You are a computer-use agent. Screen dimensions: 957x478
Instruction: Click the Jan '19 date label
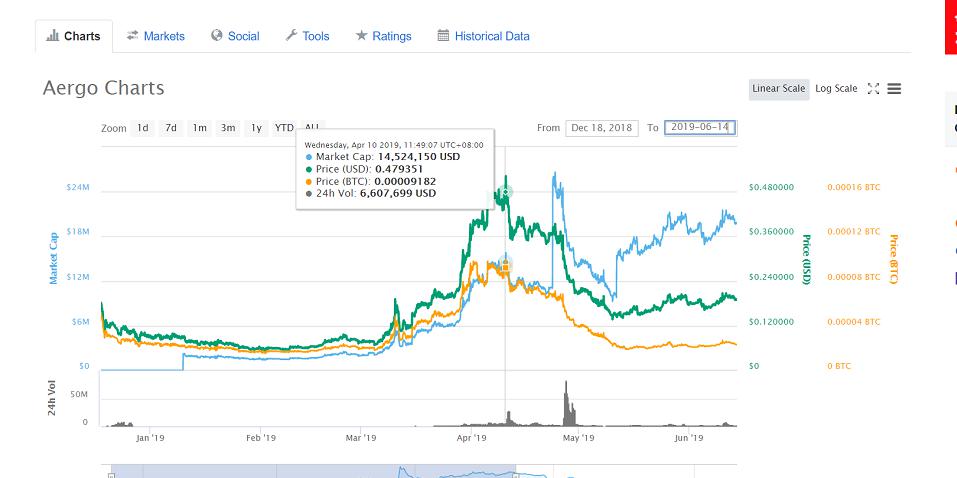pyautogui.click(x=151, y=438)
